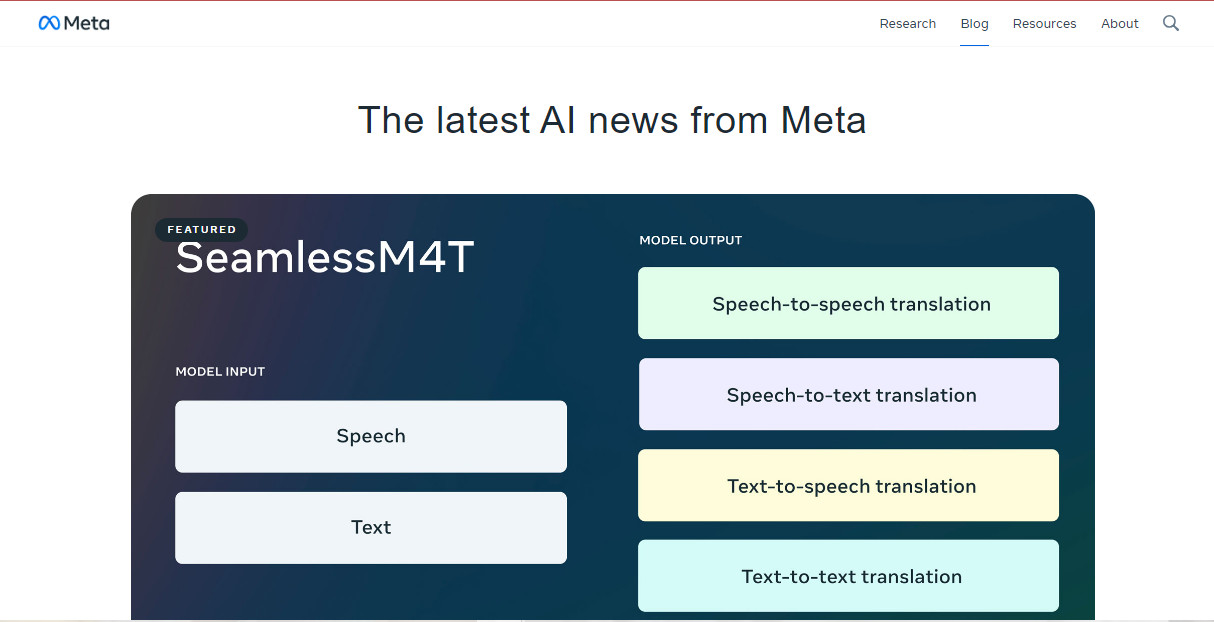Click the Meta wordmark text
Viewport: 1214px width, 622px height.
pos(87,23)
